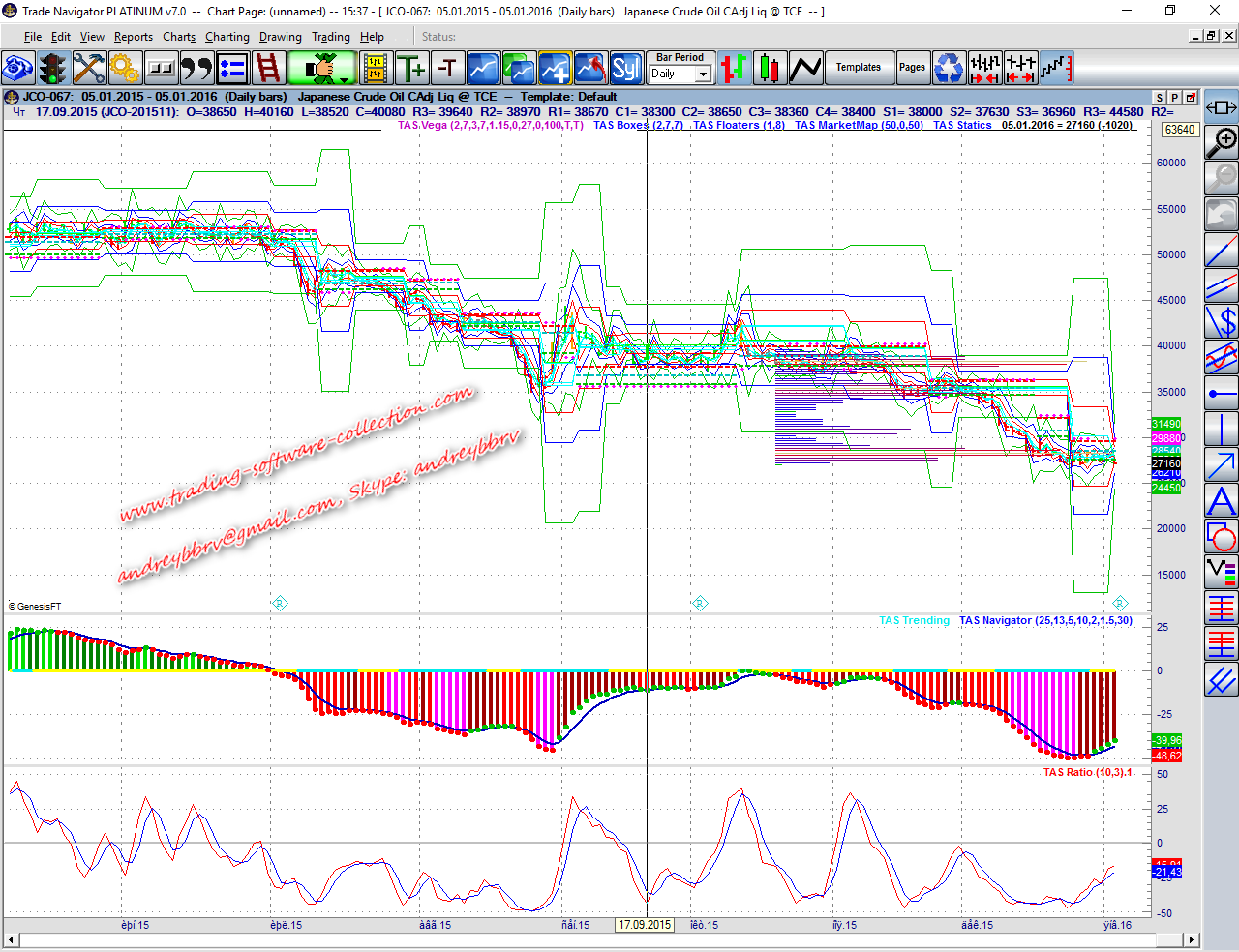Click the Pages button

pyautogui.click(x=912, y=68)
